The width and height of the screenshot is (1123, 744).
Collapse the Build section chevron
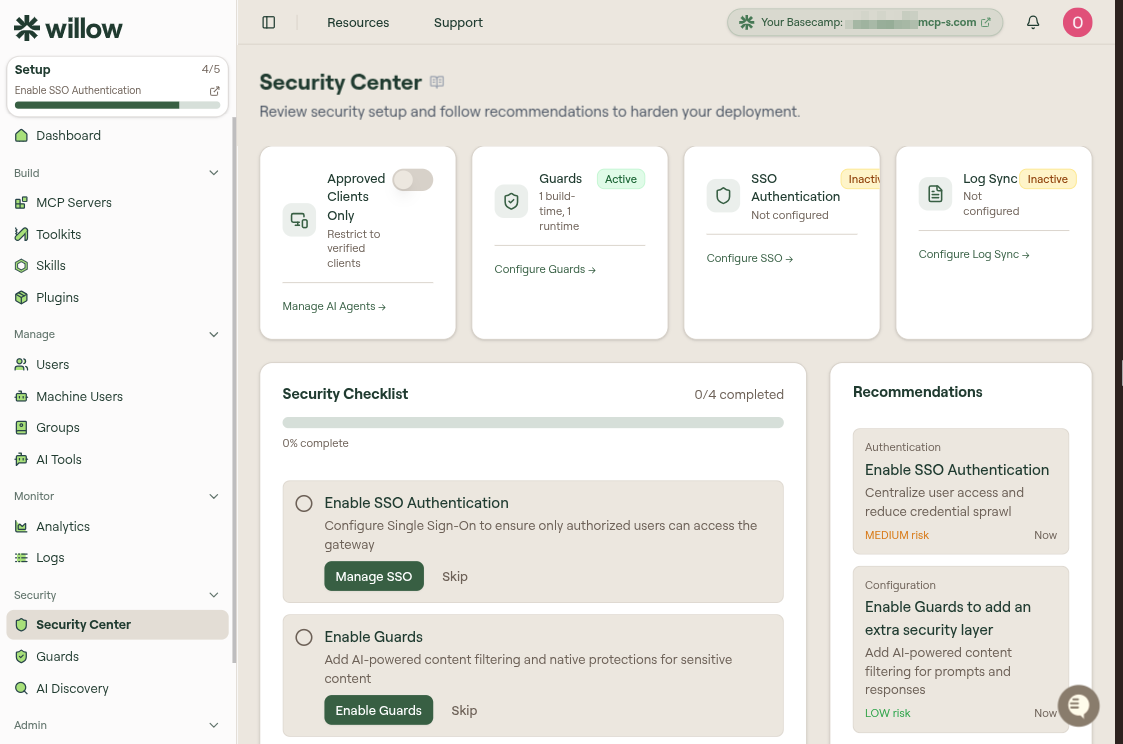click(213, 173)
